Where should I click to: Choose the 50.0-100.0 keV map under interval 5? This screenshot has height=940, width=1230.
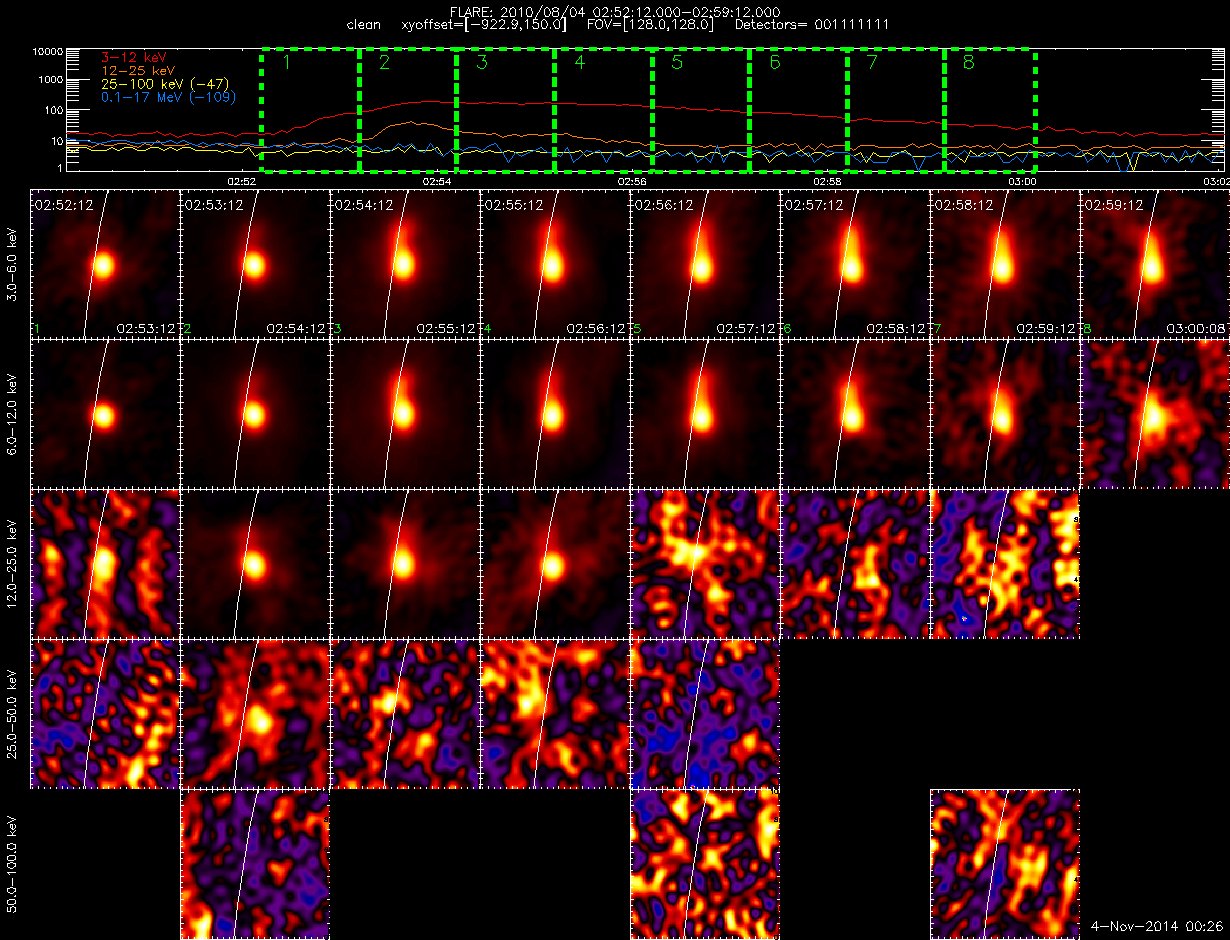pos(705,864)
